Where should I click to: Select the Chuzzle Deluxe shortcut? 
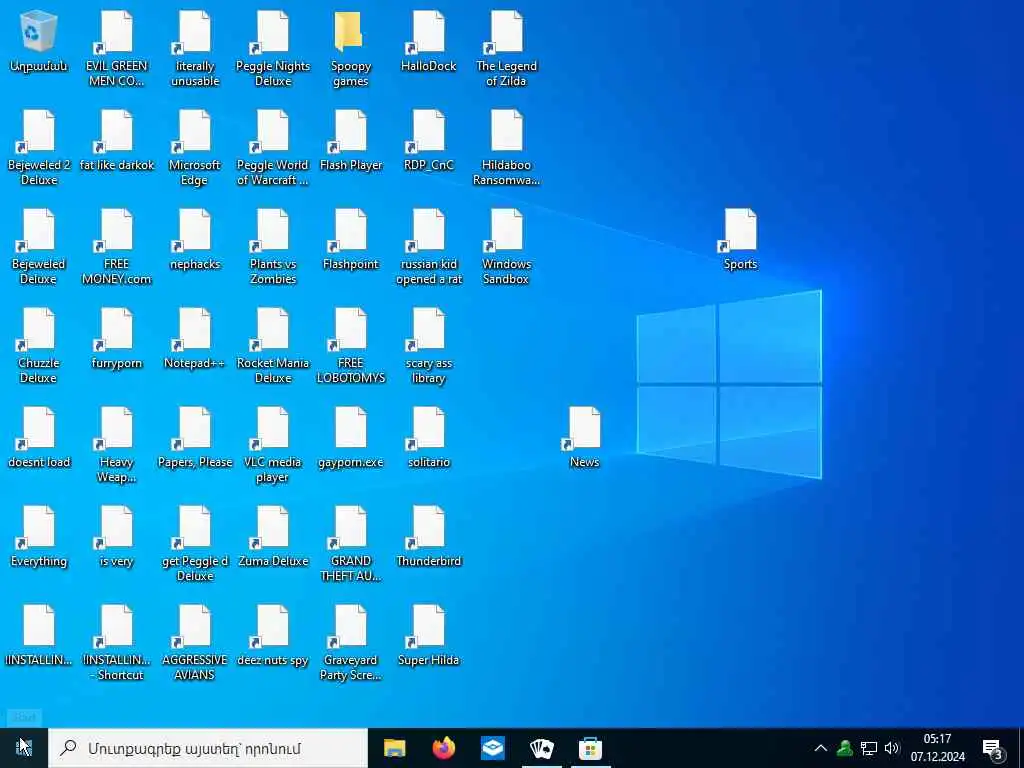click(x=39, y=346)
